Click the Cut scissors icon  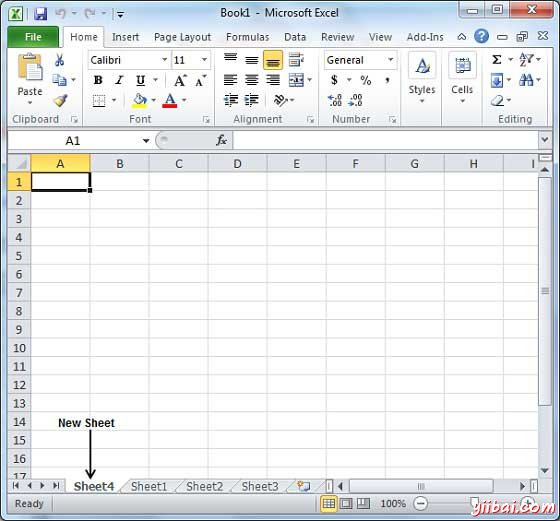[59, 60]
